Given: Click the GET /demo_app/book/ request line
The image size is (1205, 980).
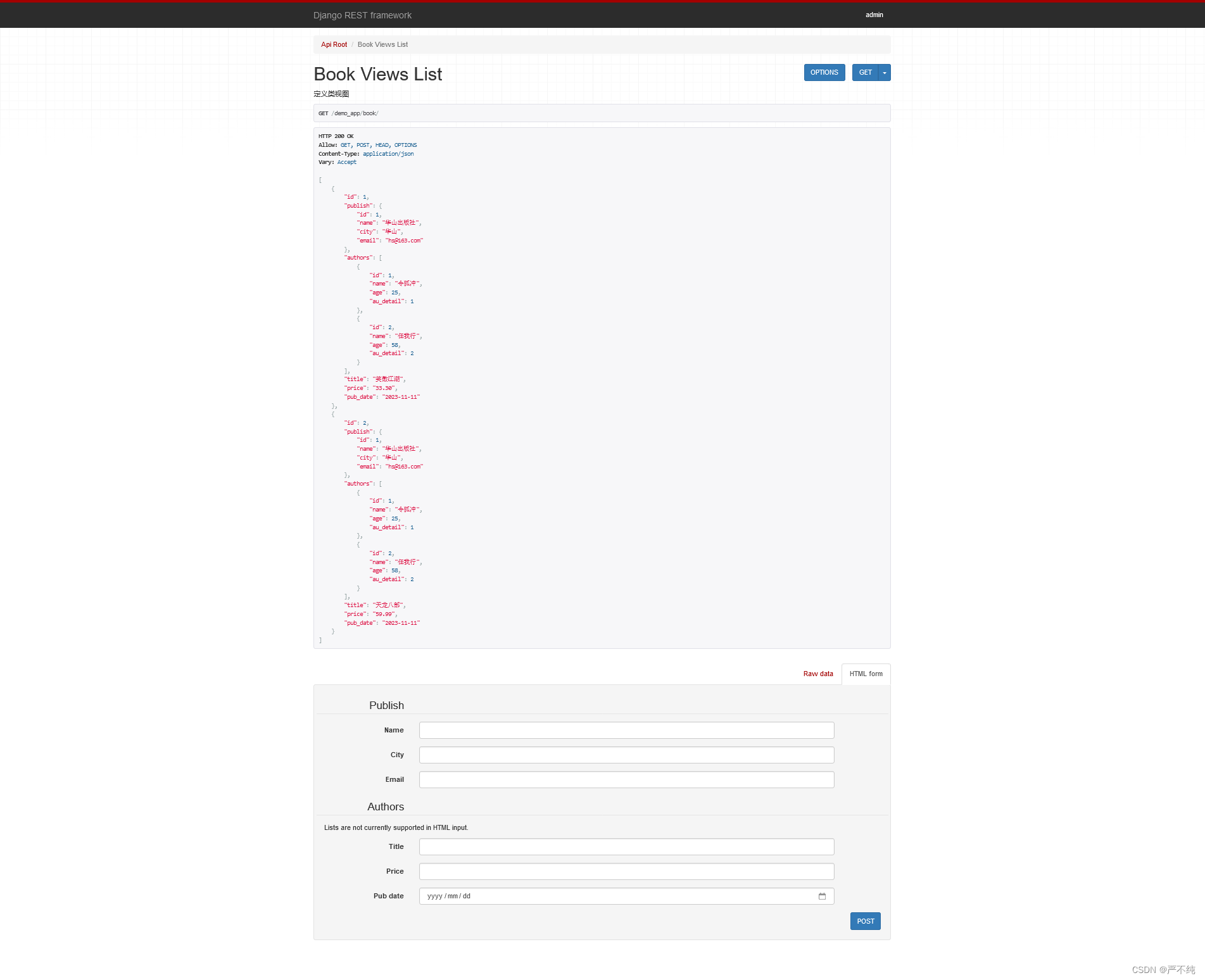Looking at the screenshot, I should pyautogui.click(x=602, y=113).
